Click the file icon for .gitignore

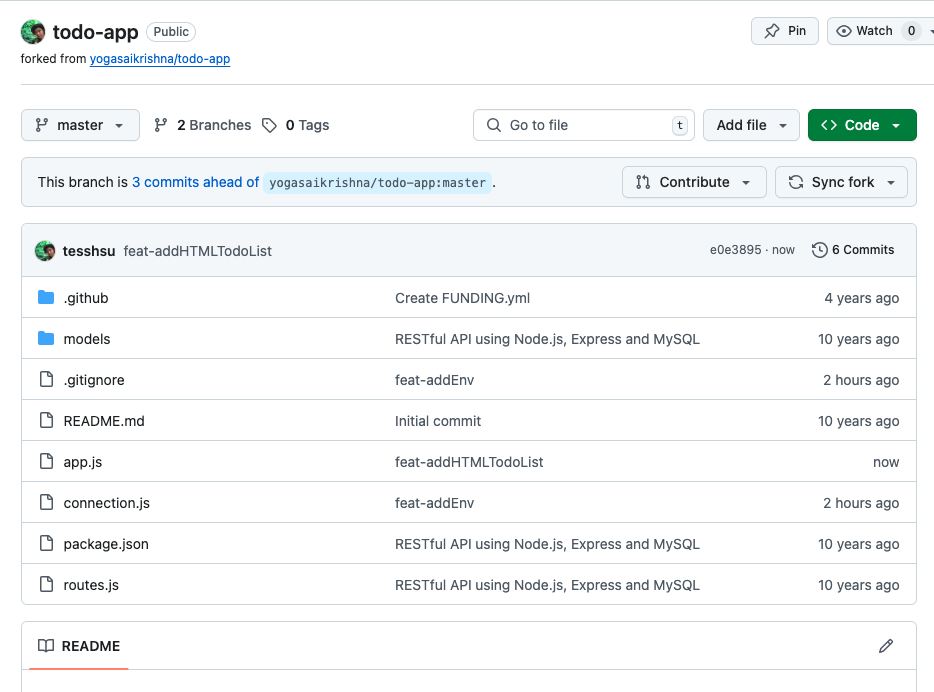46,379
